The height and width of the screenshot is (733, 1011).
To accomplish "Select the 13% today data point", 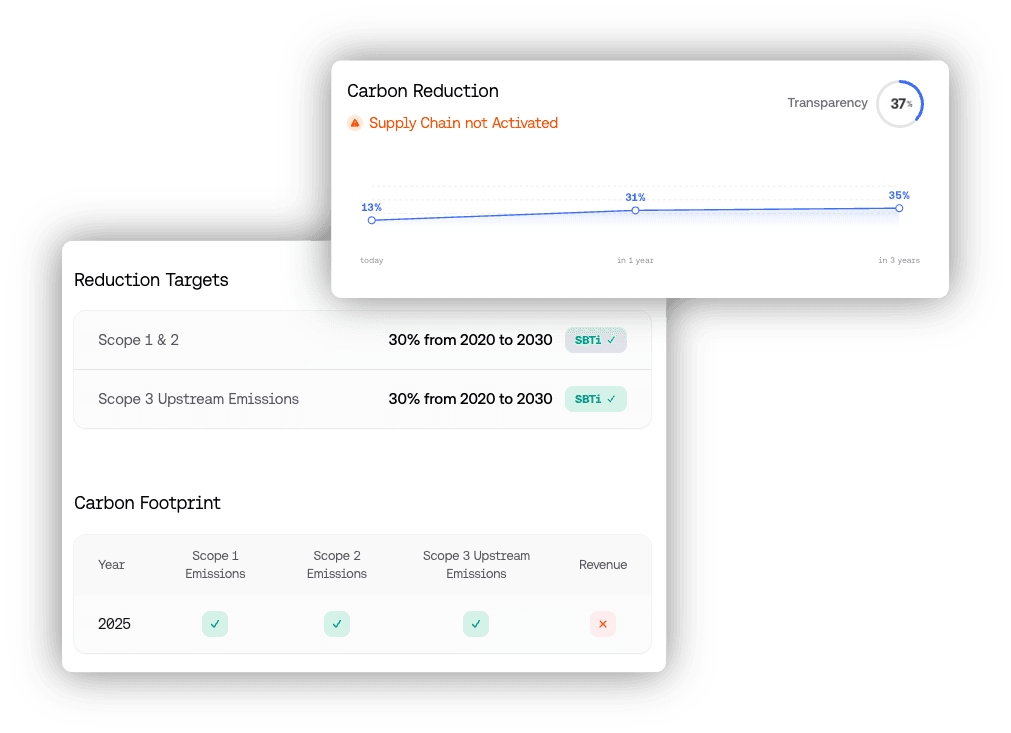I will point(371,220).
